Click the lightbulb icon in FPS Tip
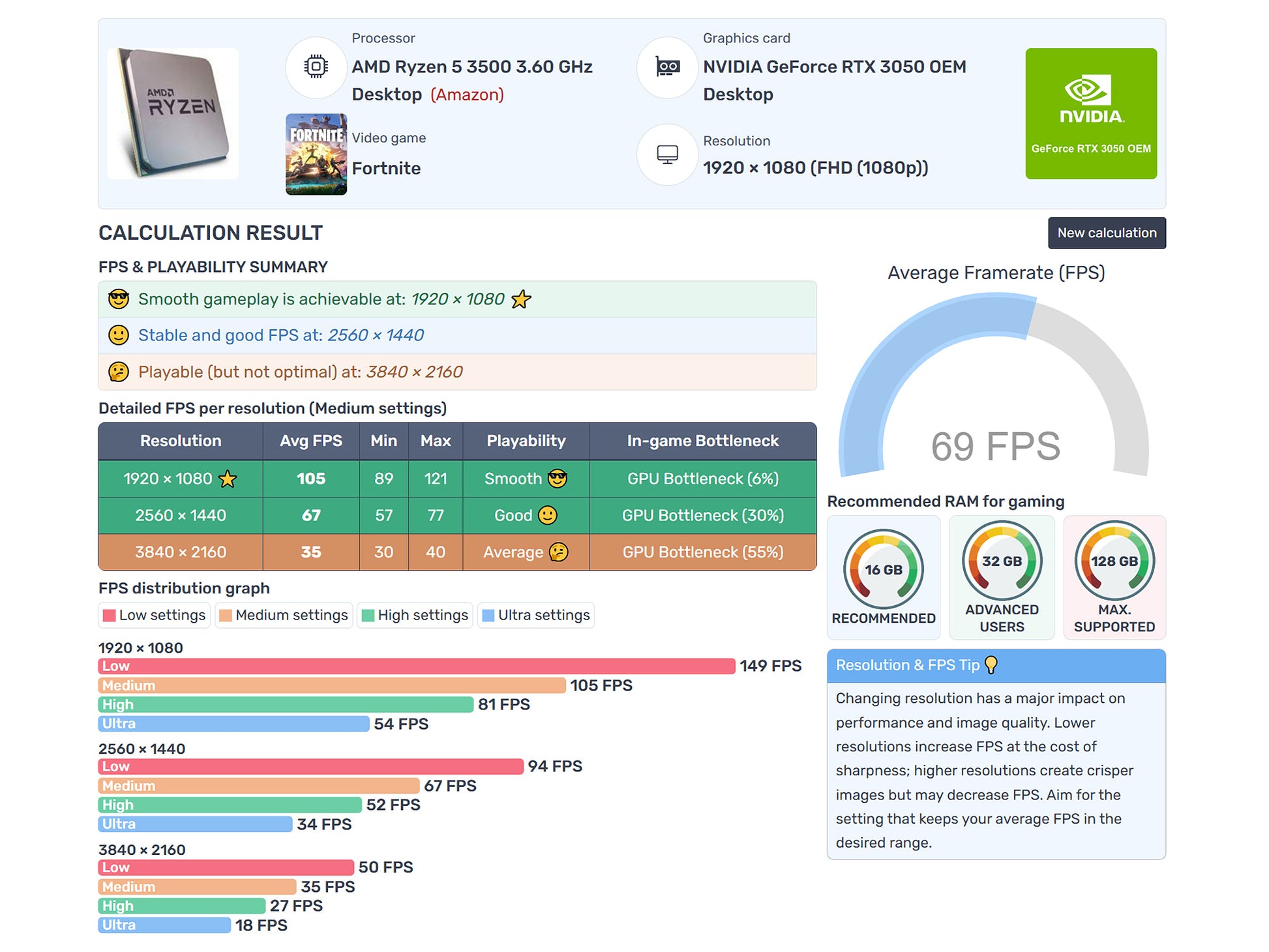 pos(991,665)
